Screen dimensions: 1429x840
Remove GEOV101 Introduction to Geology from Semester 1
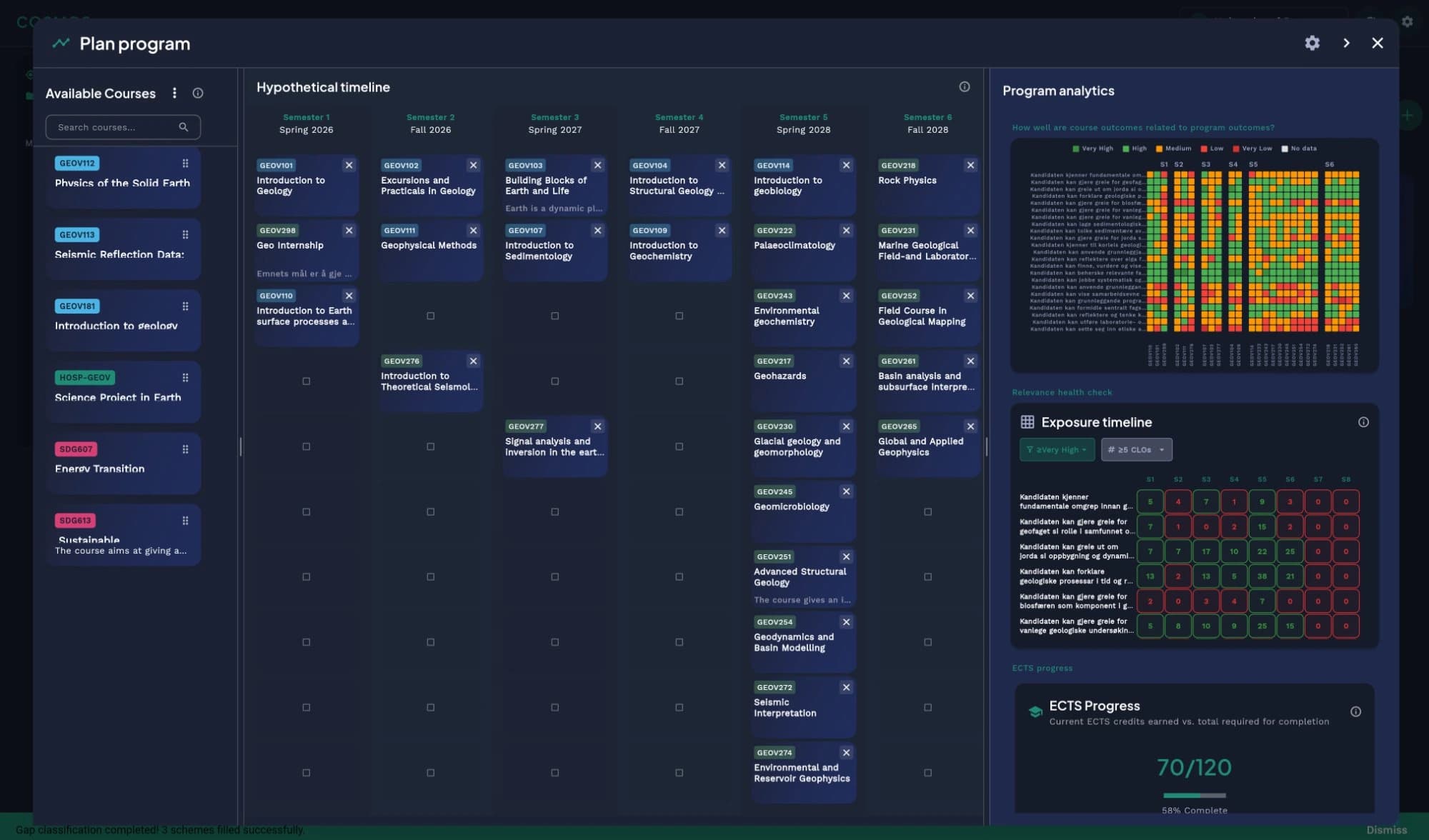[349, 165]
